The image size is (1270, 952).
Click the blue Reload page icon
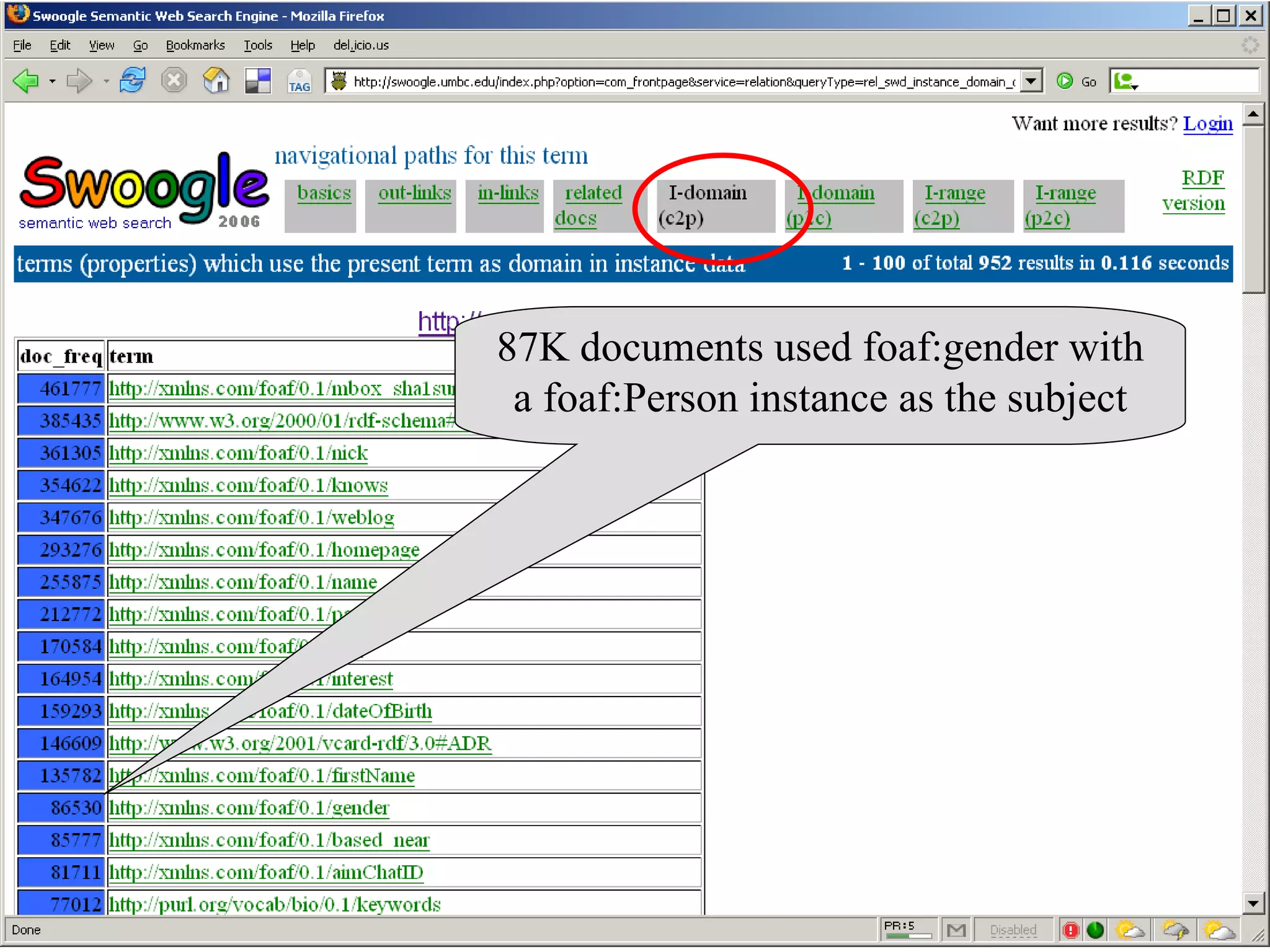pos(132,81)
